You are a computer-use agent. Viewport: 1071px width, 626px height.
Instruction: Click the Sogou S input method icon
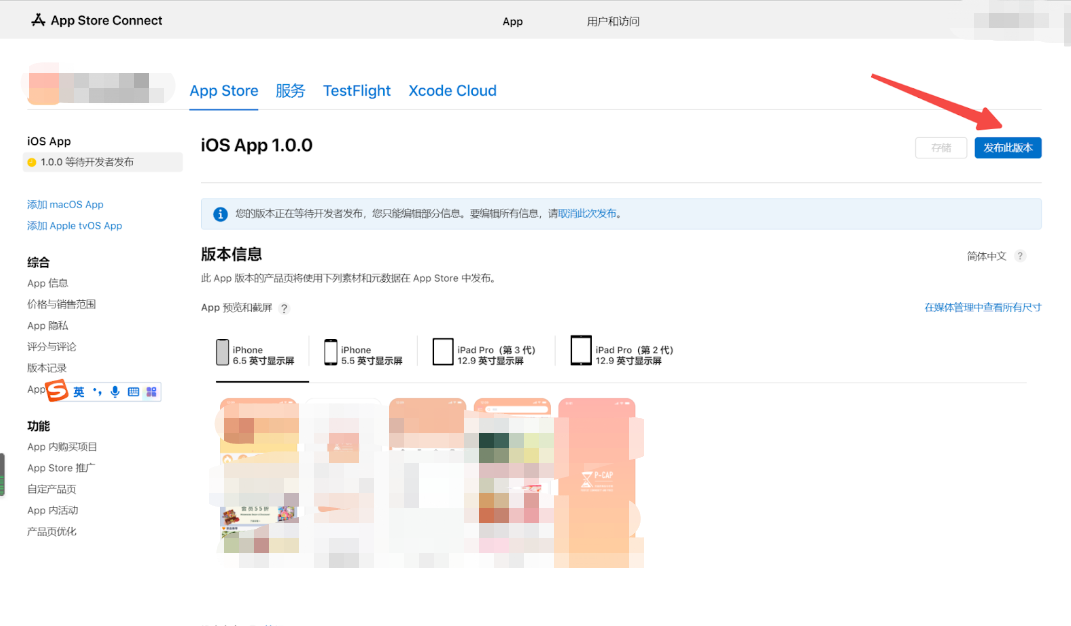[57, 390]
